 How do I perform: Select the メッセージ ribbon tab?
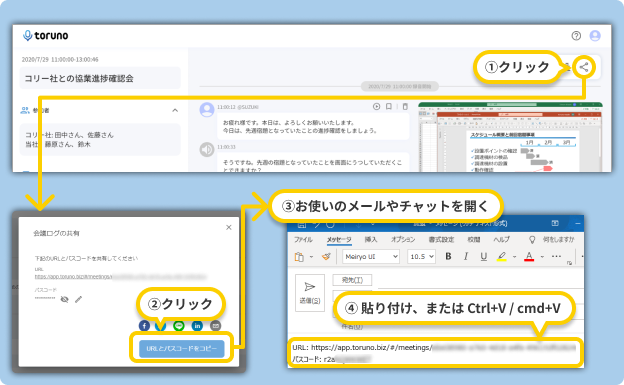(339, 240)
